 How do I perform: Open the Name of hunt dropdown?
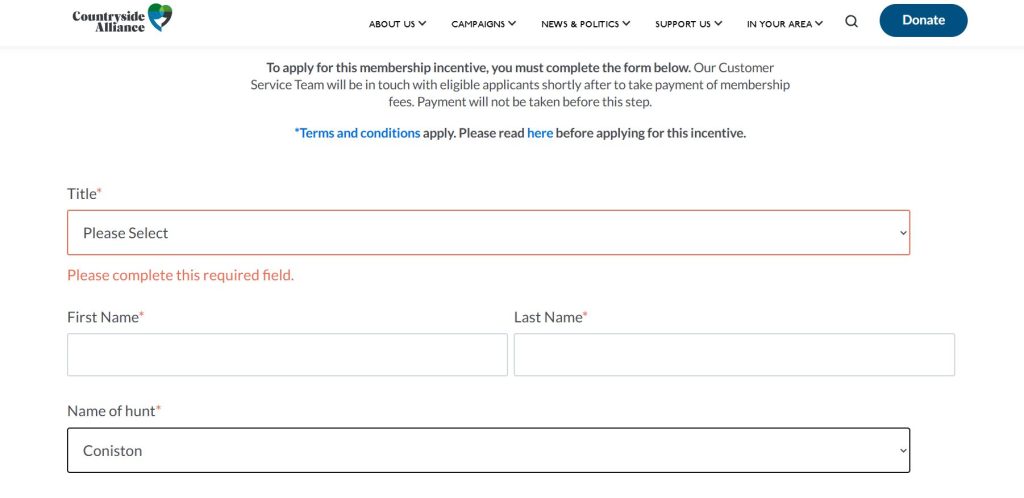[488, 450]
